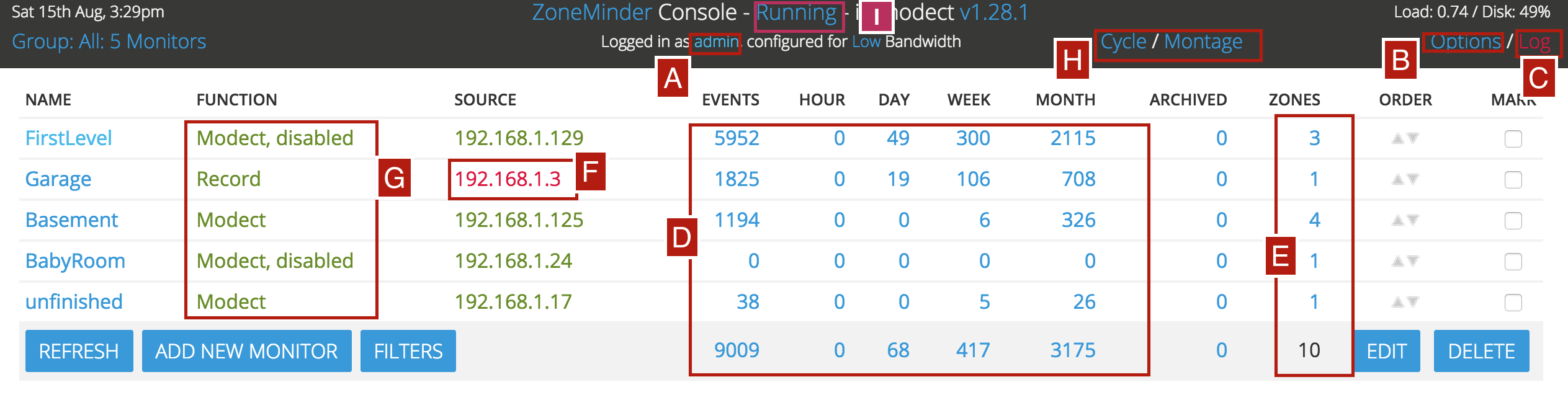Open Garage's 106 week events
1568x395 pixels.
(973, 179)
